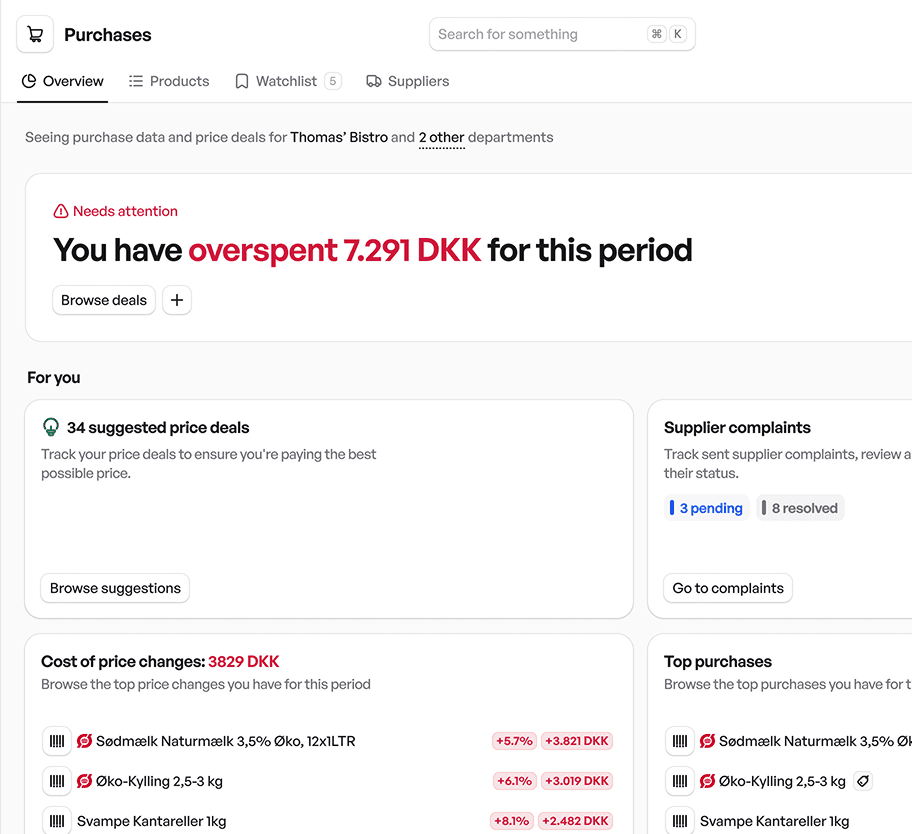Expand the '2 other' departments selector
Image resolution: width=912 pixels, height=834 pixels.
(441, 137)
